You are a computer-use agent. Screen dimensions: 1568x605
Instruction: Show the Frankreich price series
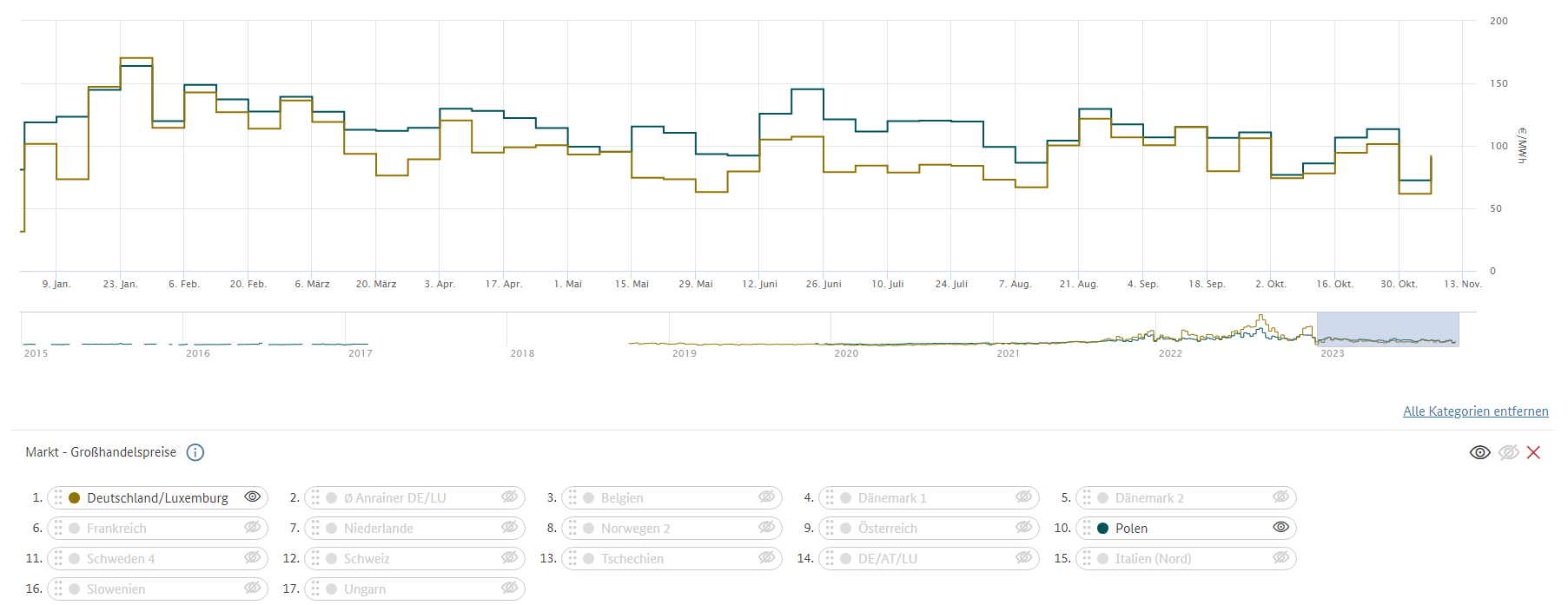click(x=253, y=528)
